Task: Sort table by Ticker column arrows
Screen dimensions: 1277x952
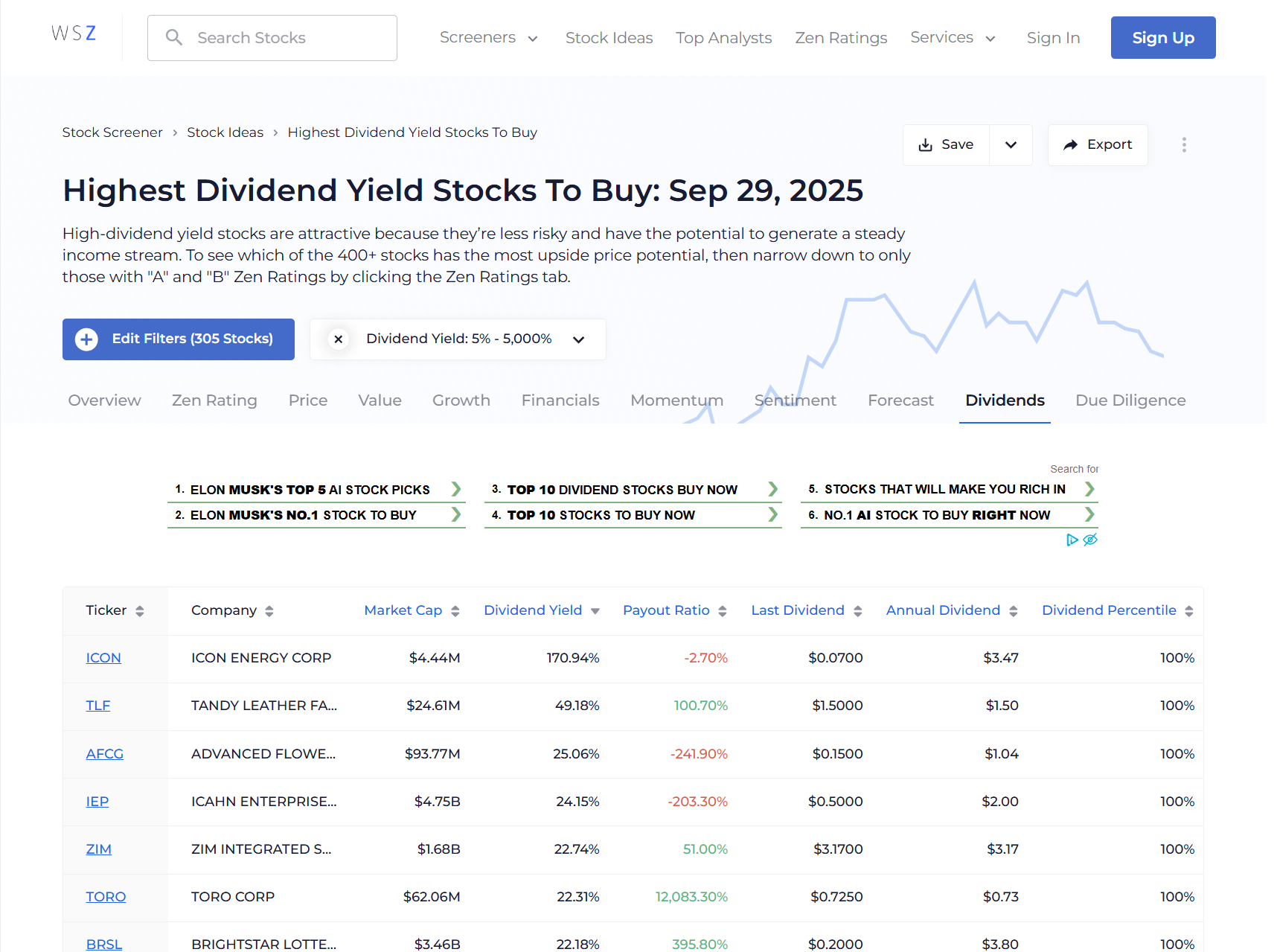Action: 140,611
